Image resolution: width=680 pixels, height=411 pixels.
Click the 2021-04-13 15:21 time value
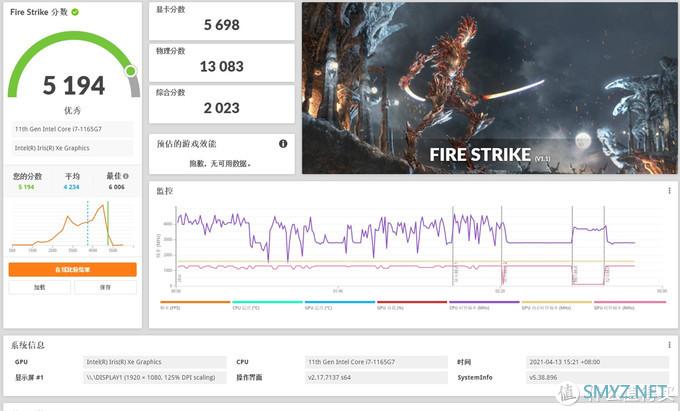pyautogui.click(x=597, y=362)
